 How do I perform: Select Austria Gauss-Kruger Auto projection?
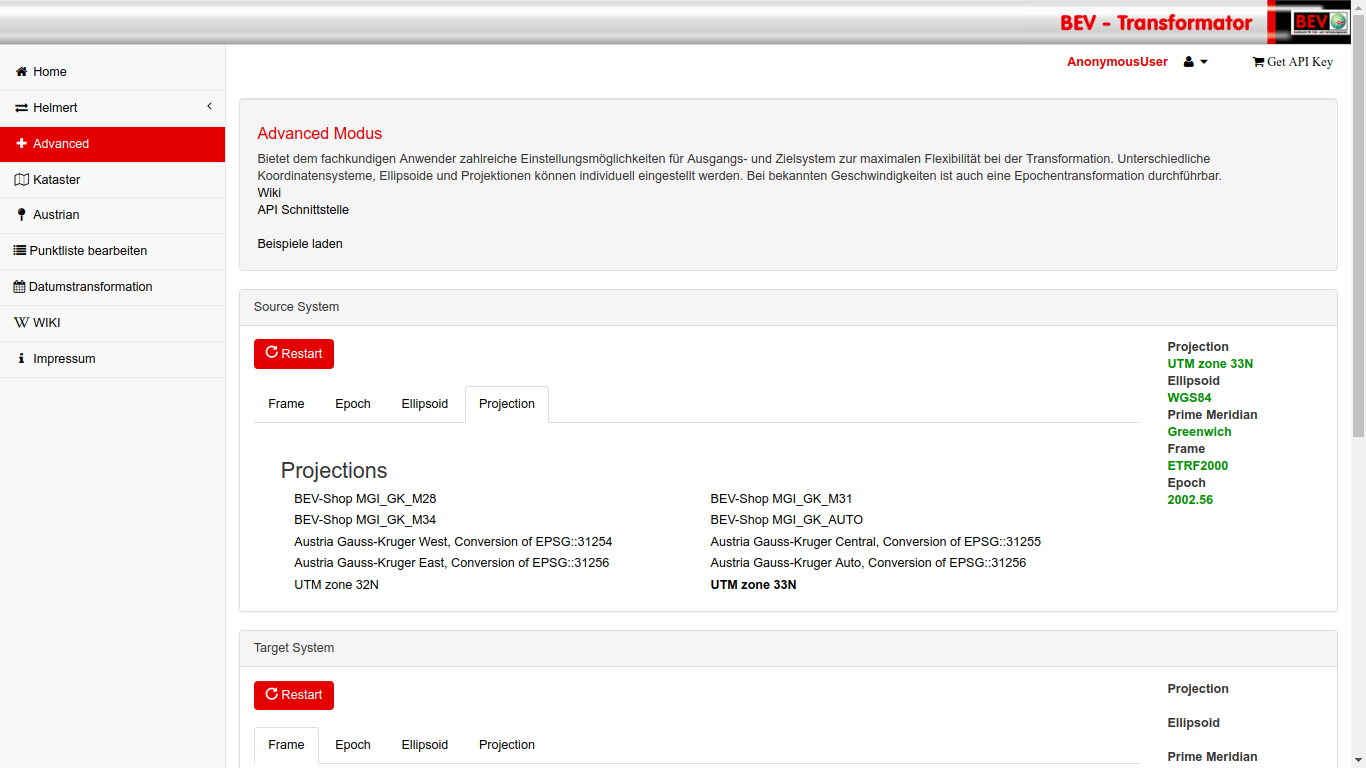click(868, 563)
